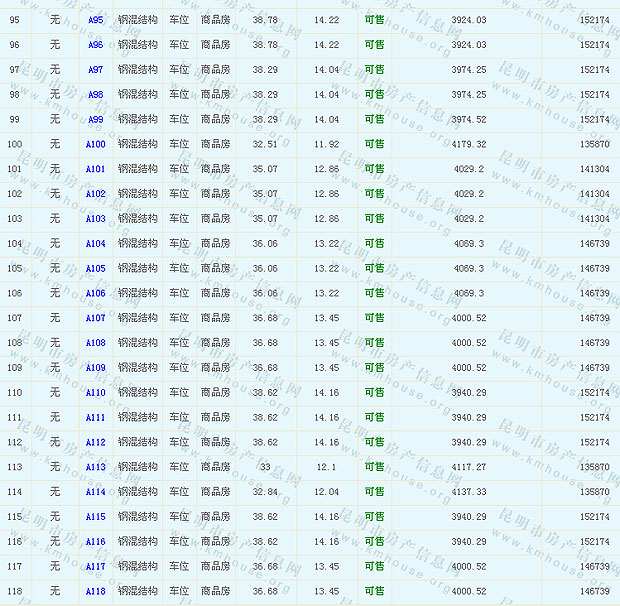This screenshot has height=606, width=620.
Task: Open the A101 unit link
Action: [95, 169]
